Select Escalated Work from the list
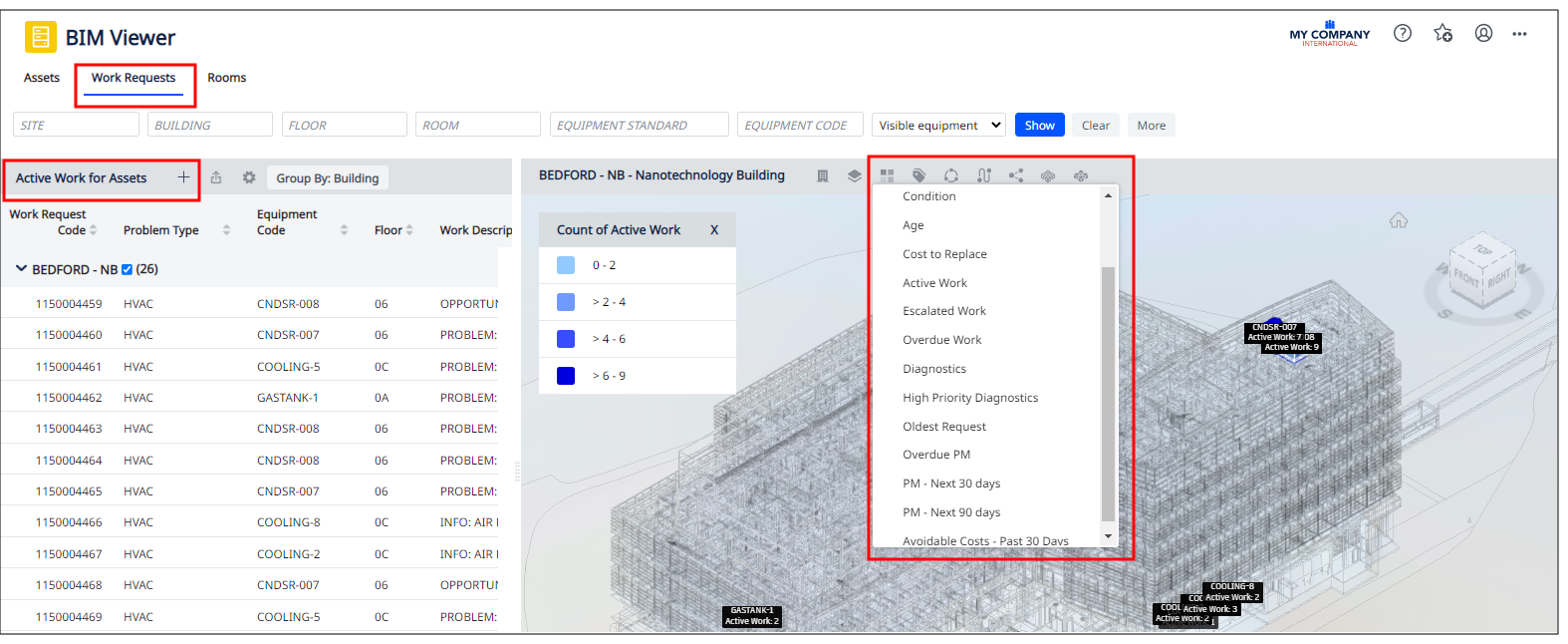Viewport: 1568px width, 644px height. pyautogui.click(x=943, y=311)
